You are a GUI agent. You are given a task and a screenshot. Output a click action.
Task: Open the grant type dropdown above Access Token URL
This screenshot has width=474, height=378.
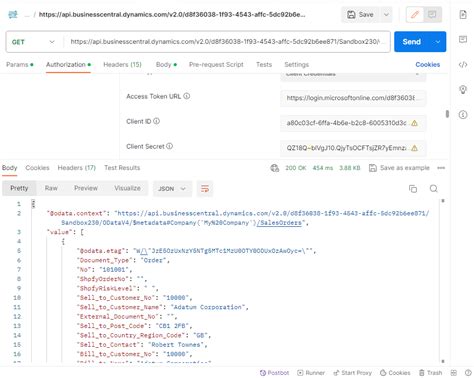(353, 76)
